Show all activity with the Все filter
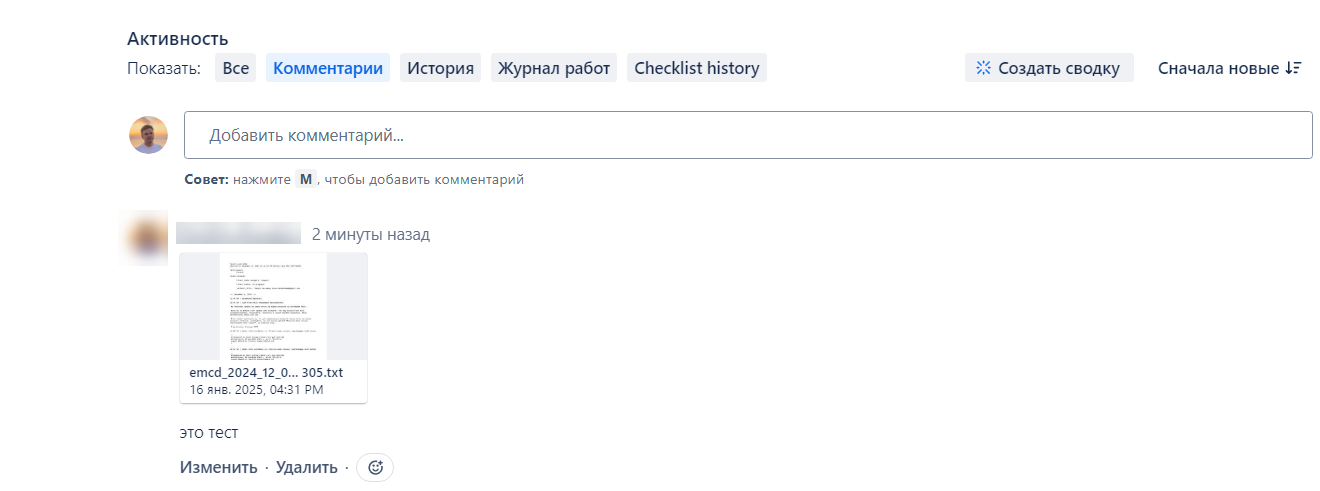The image size is (1320, 491). (x=236, y=68)
